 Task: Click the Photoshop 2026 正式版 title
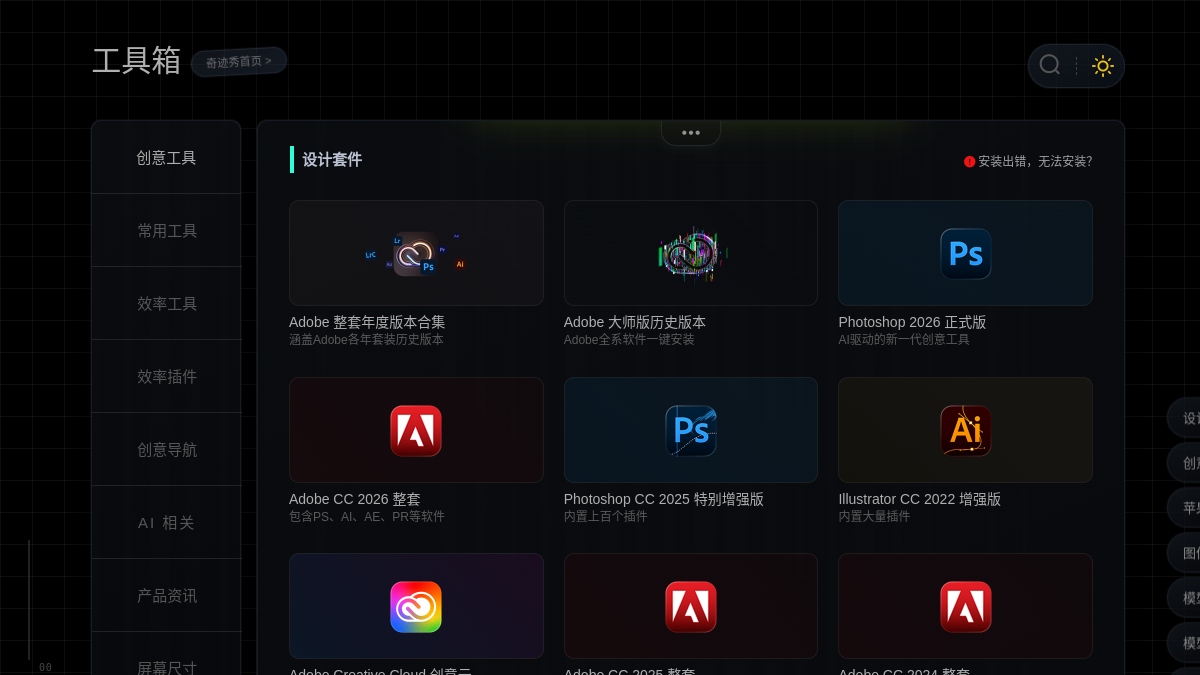click(912, 322)
